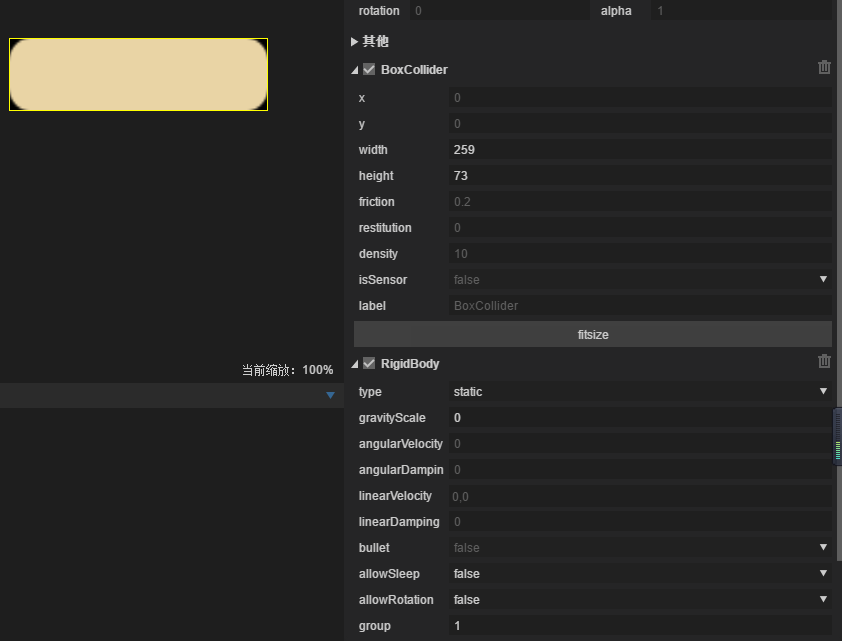Click the friction value field
This screenshot has width=842, height=641.
[640, 202]
